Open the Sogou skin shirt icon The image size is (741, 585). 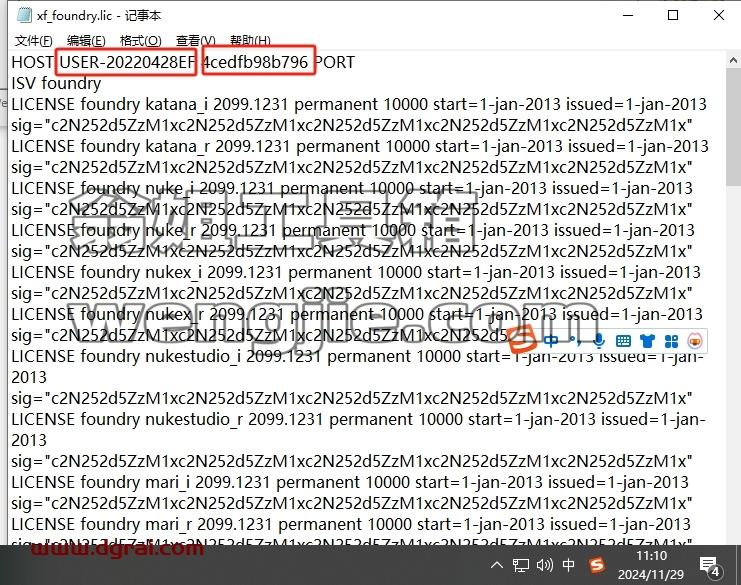point(647,340)
